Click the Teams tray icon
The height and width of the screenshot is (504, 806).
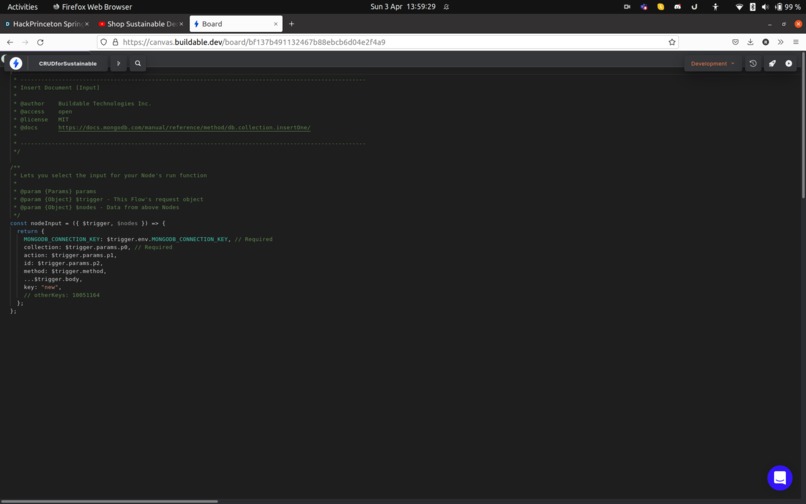pyautogui.click(x=644, y=7)
